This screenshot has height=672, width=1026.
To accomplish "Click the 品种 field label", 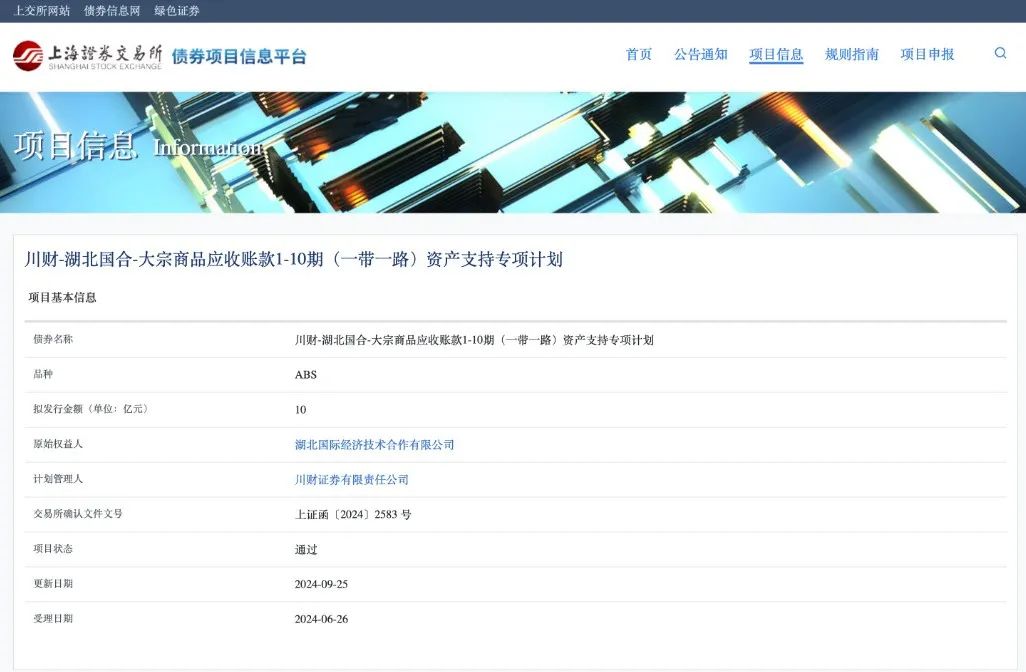I will [43, 374].
